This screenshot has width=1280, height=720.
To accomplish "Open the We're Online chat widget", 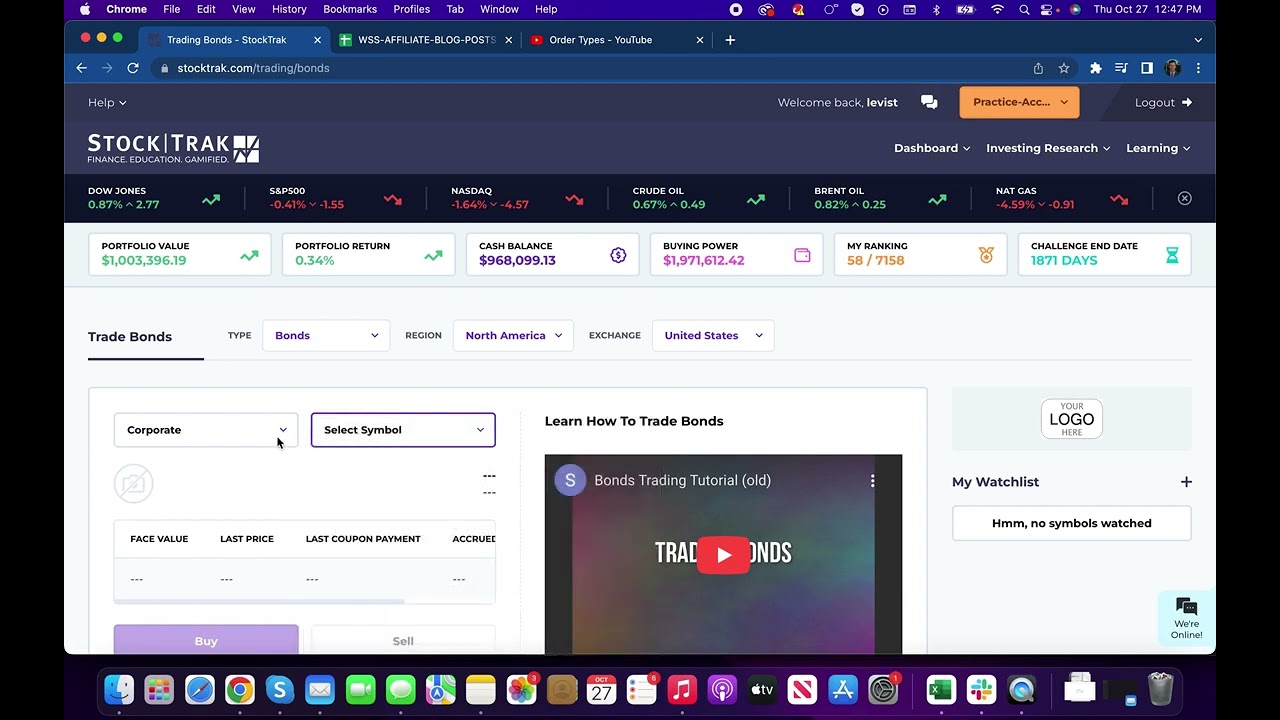I will (x=1187, y=618).
